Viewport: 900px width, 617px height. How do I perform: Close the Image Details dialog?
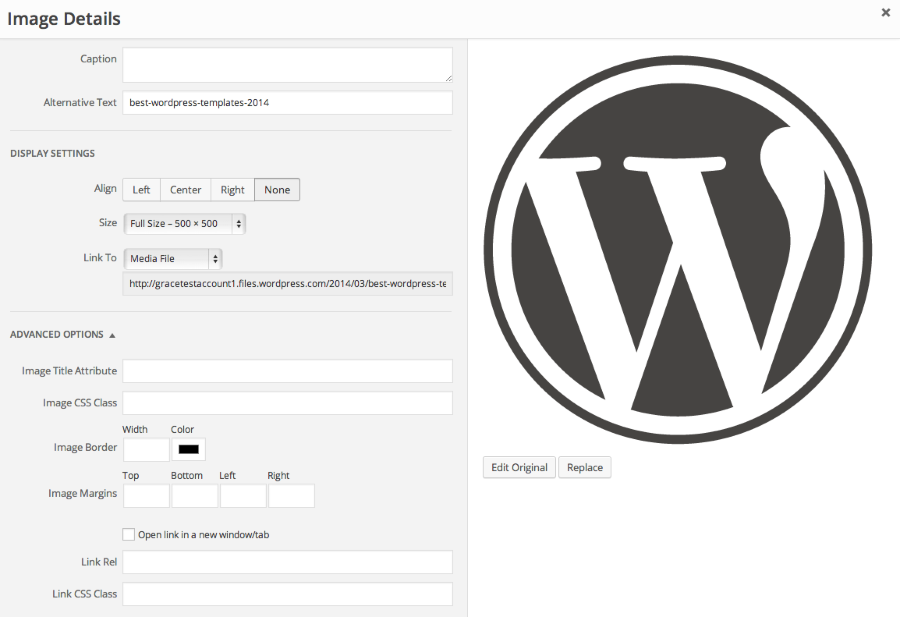coord(885,13)
